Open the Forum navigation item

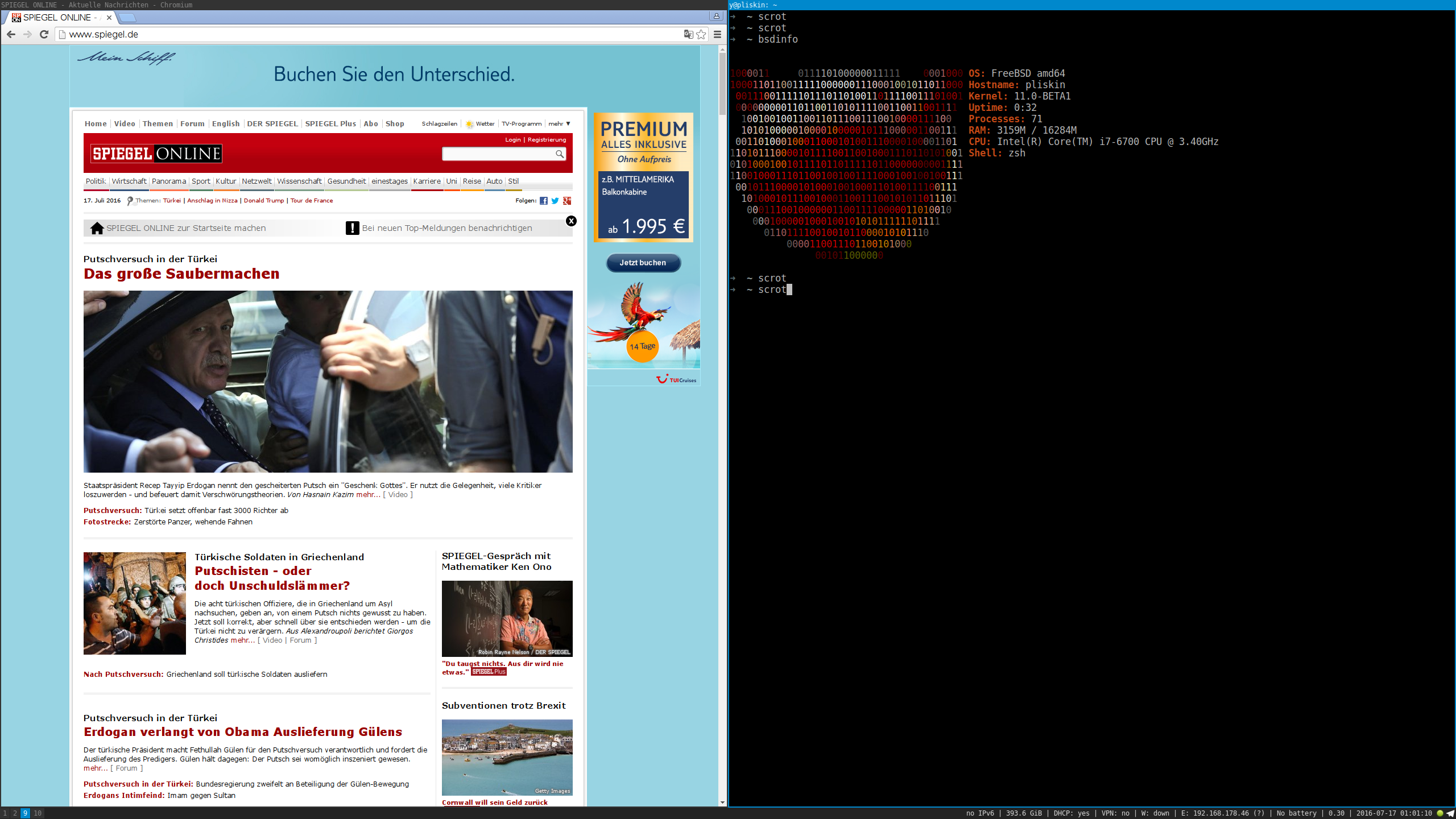(192, 124)
